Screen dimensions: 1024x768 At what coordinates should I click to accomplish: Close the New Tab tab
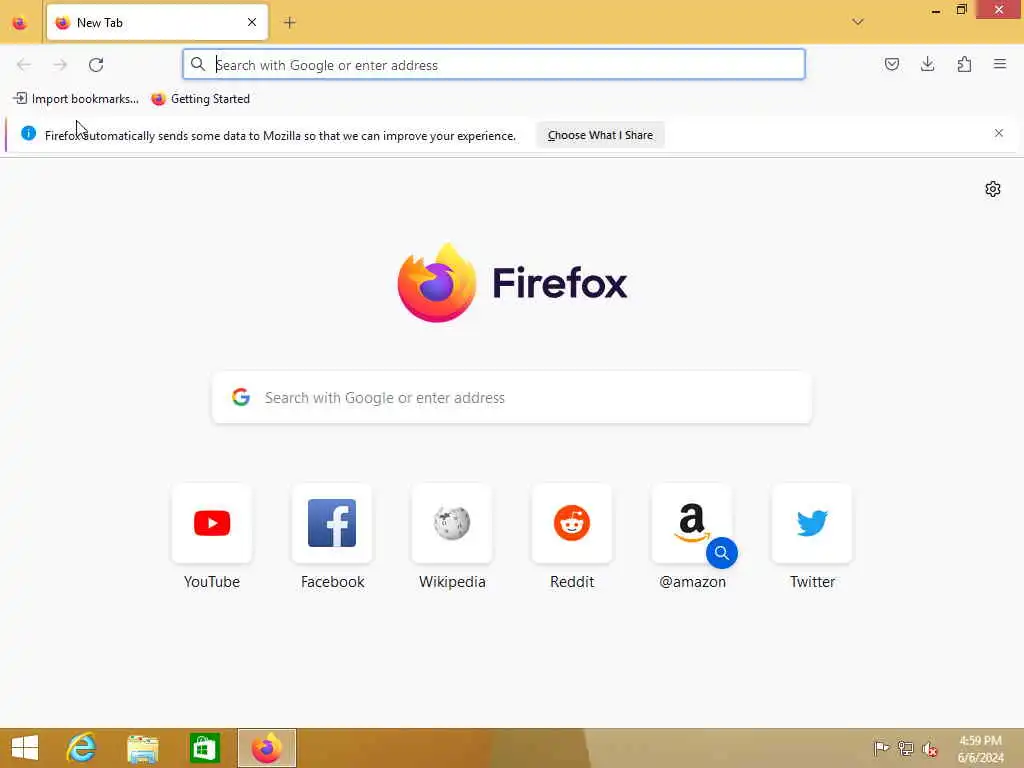[252, 23]
